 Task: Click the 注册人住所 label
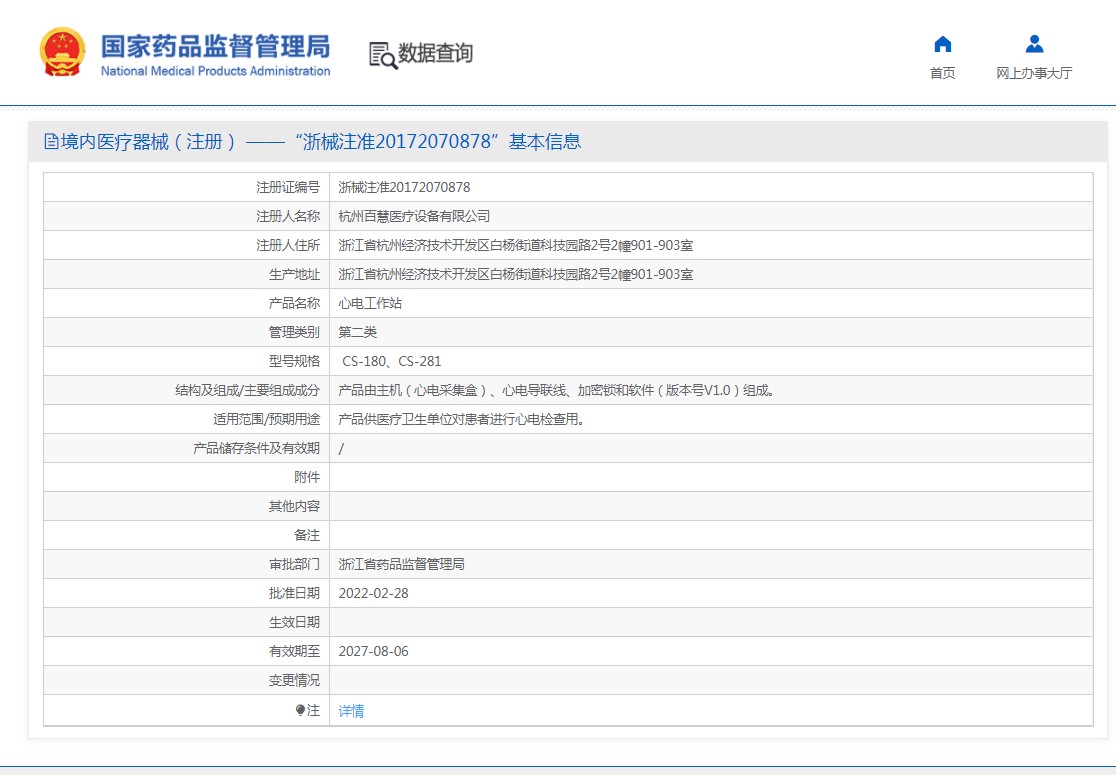click(288, 246)
